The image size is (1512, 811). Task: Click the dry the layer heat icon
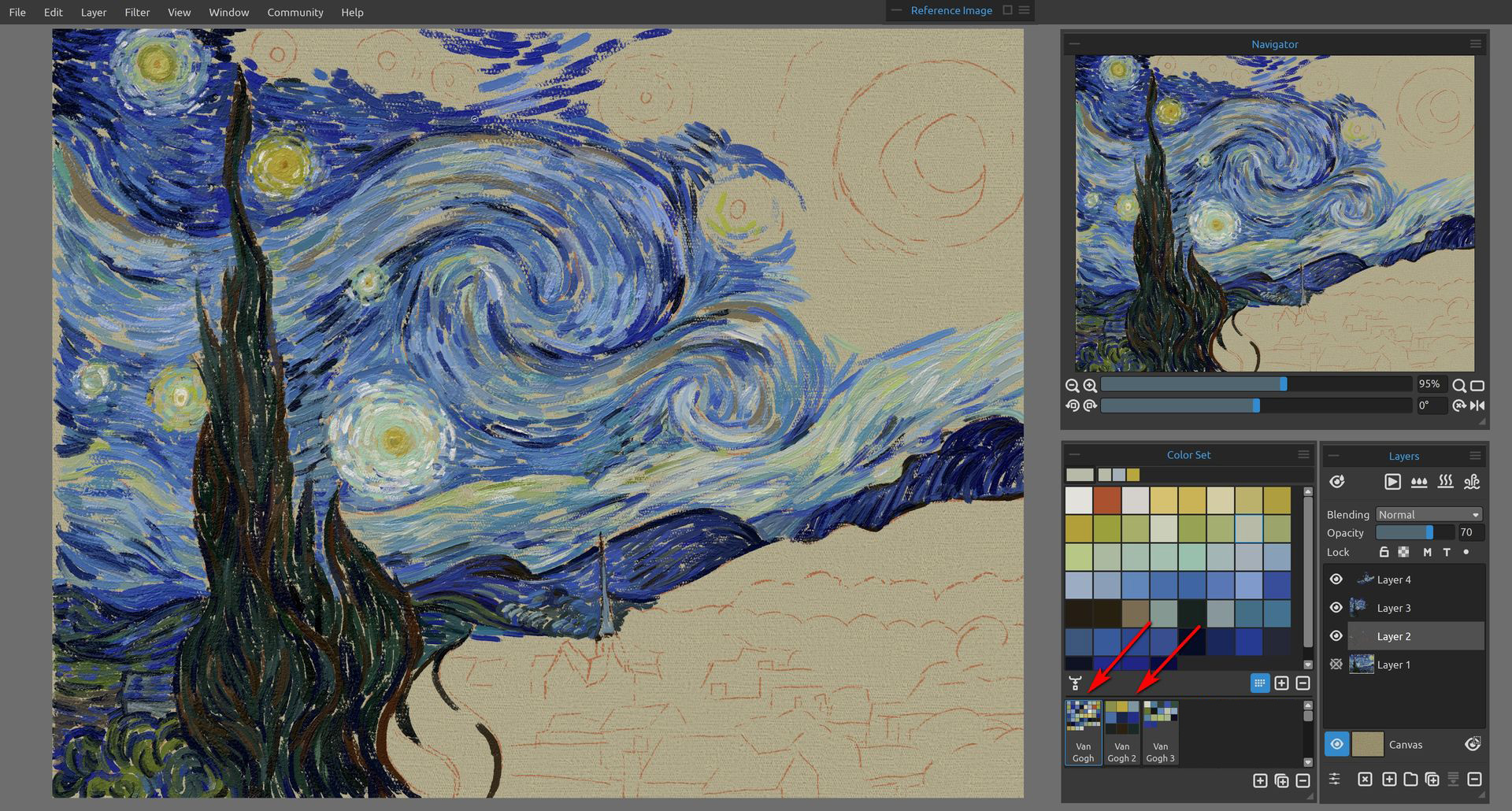tap(1445, 482)
